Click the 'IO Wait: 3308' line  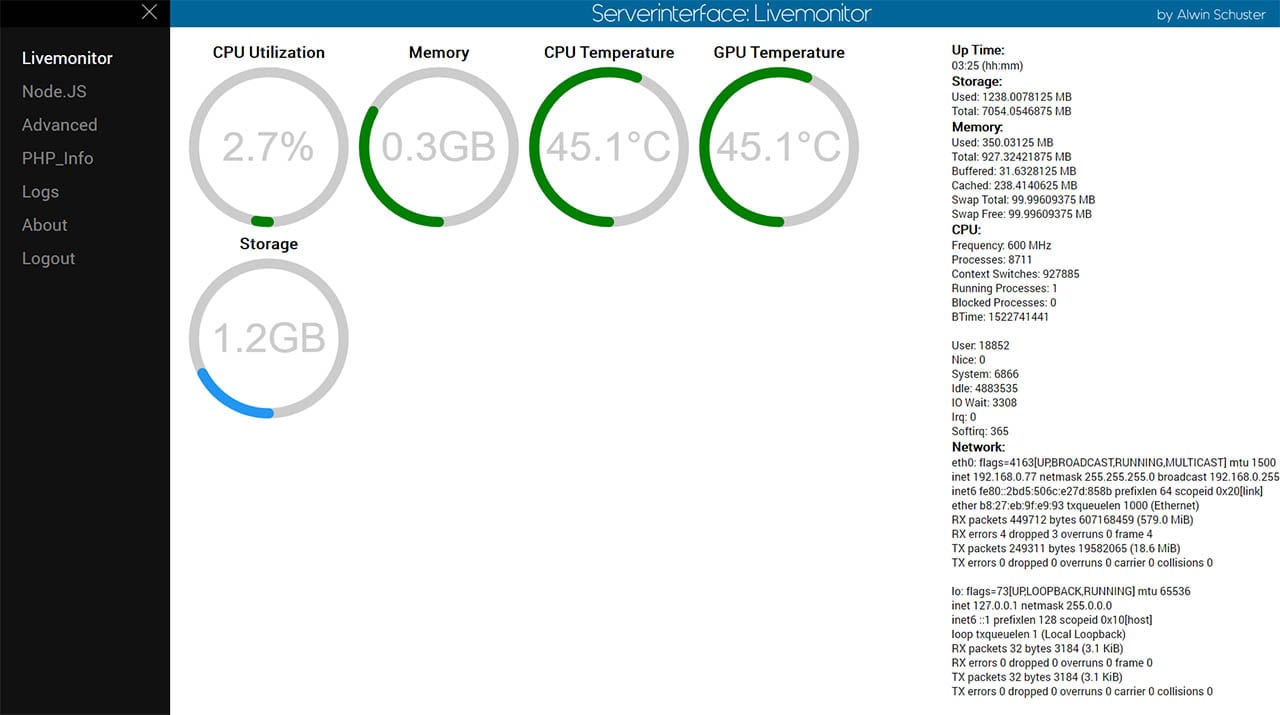coord(984,403)
